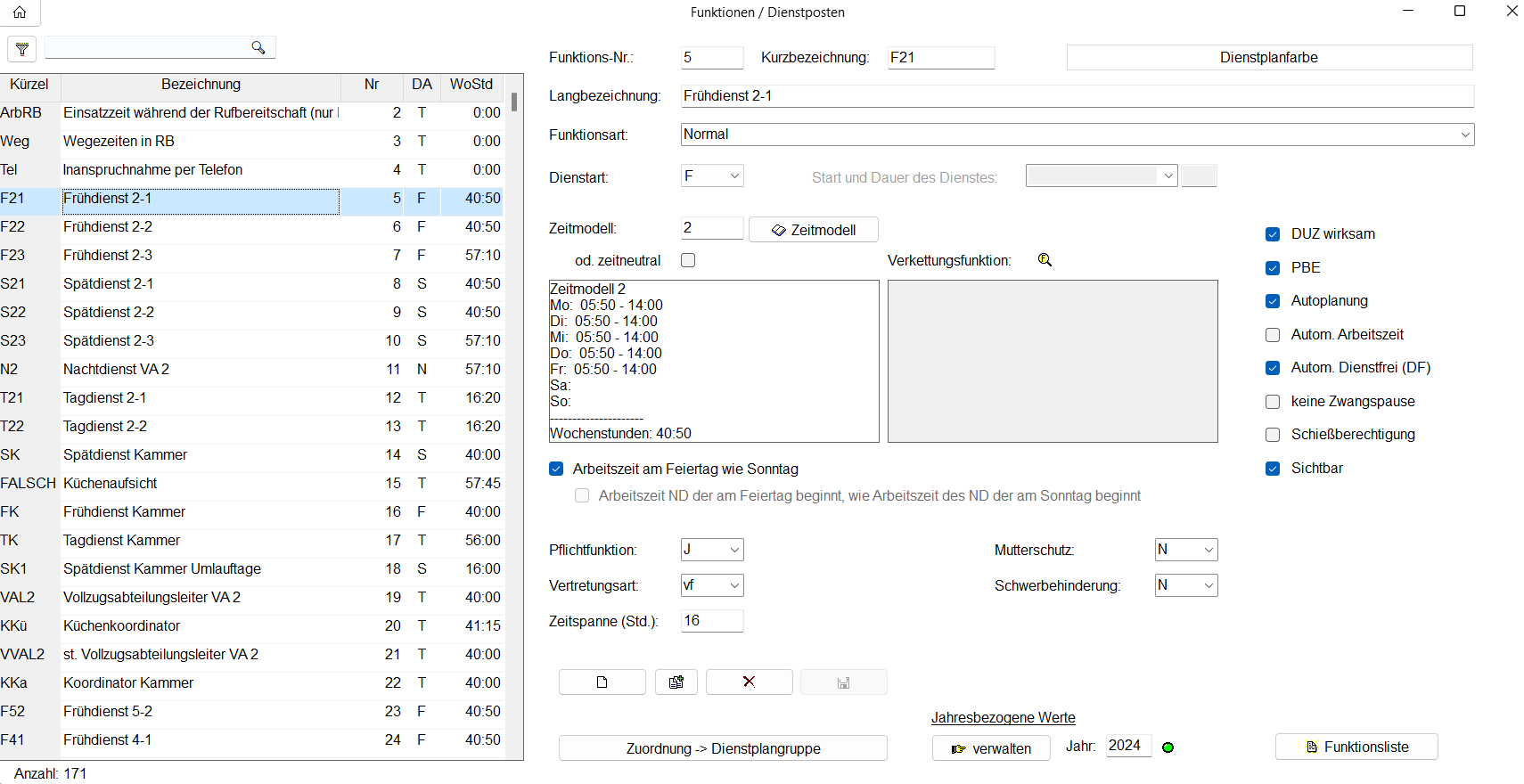
Task: Click the green status dot beside Jahr
Action: [x=1168, y=747]
